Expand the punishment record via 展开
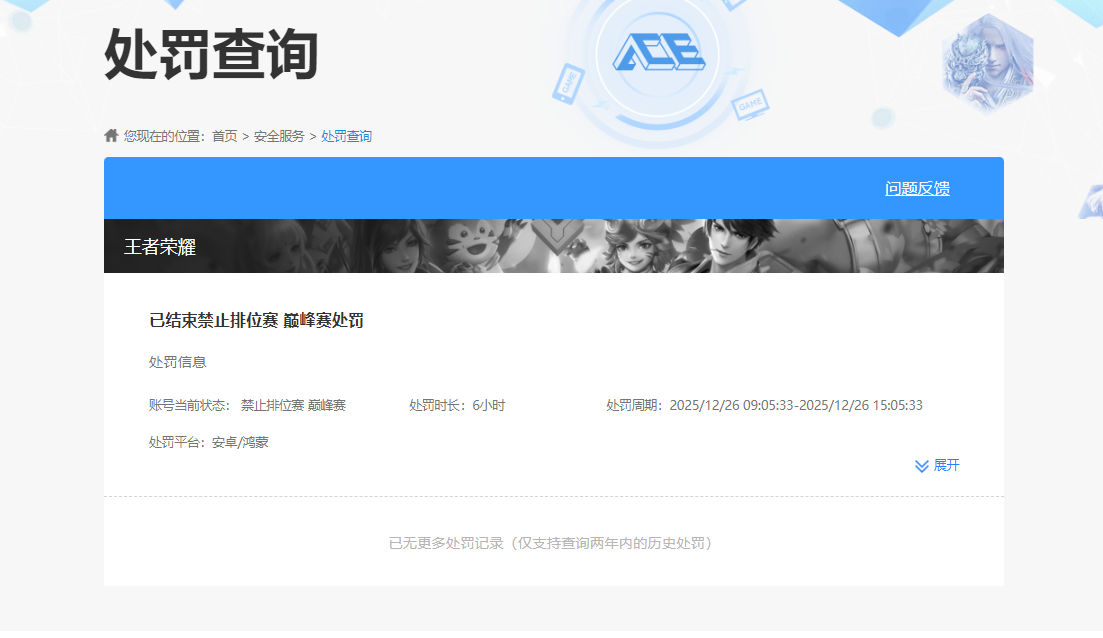The image size is (1103, 638). point(945,464)
